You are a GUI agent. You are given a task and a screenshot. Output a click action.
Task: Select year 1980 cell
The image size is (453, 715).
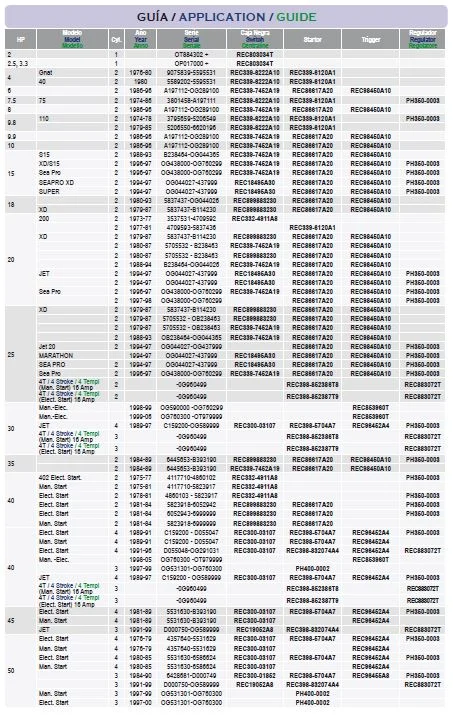[x=141, y=82]
